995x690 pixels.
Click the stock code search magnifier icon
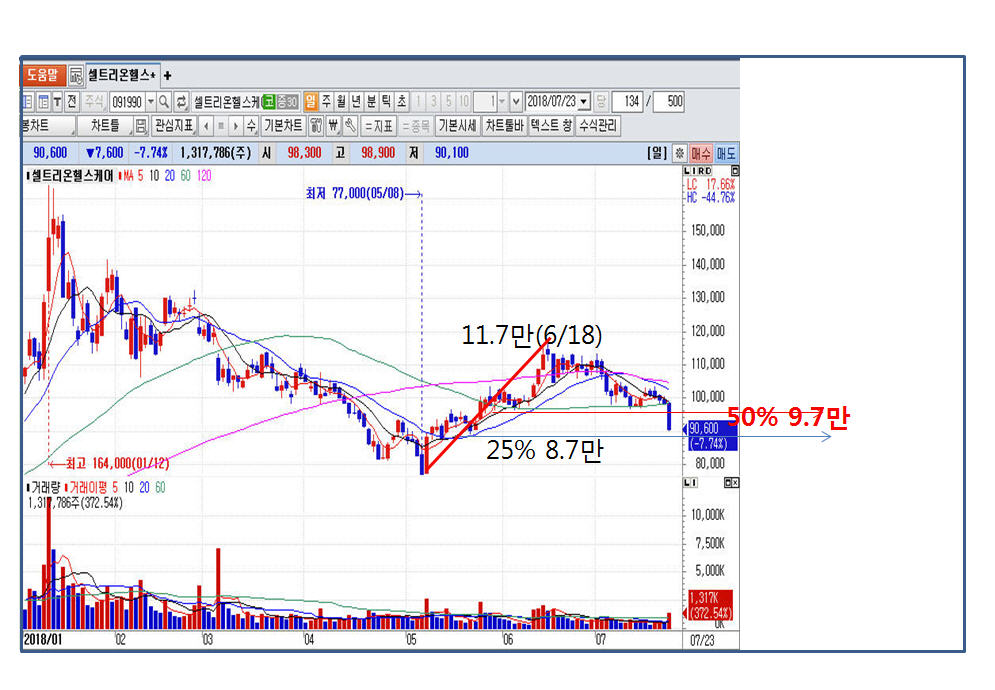click(x=165, y=101)
